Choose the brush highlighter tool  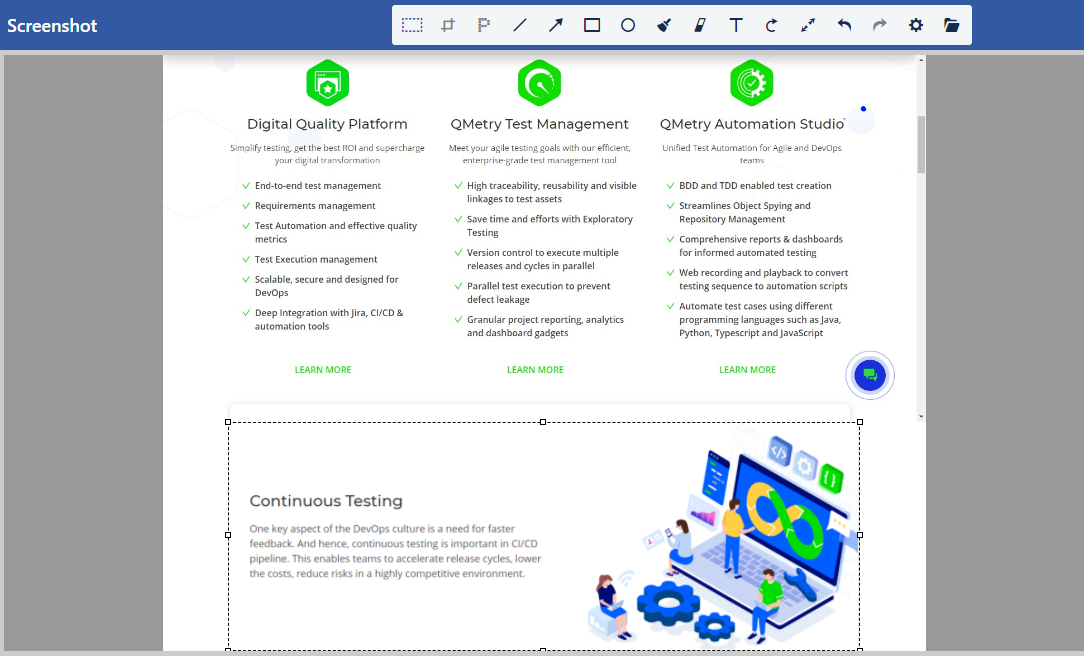(664, 25)
